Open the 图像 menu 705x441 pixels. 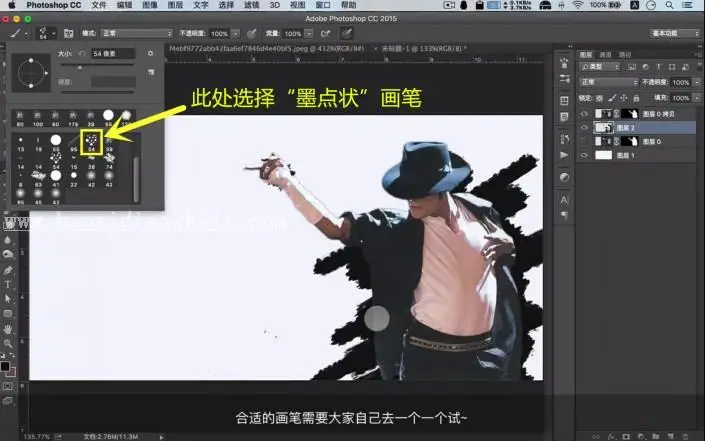(x=150, y=5)
